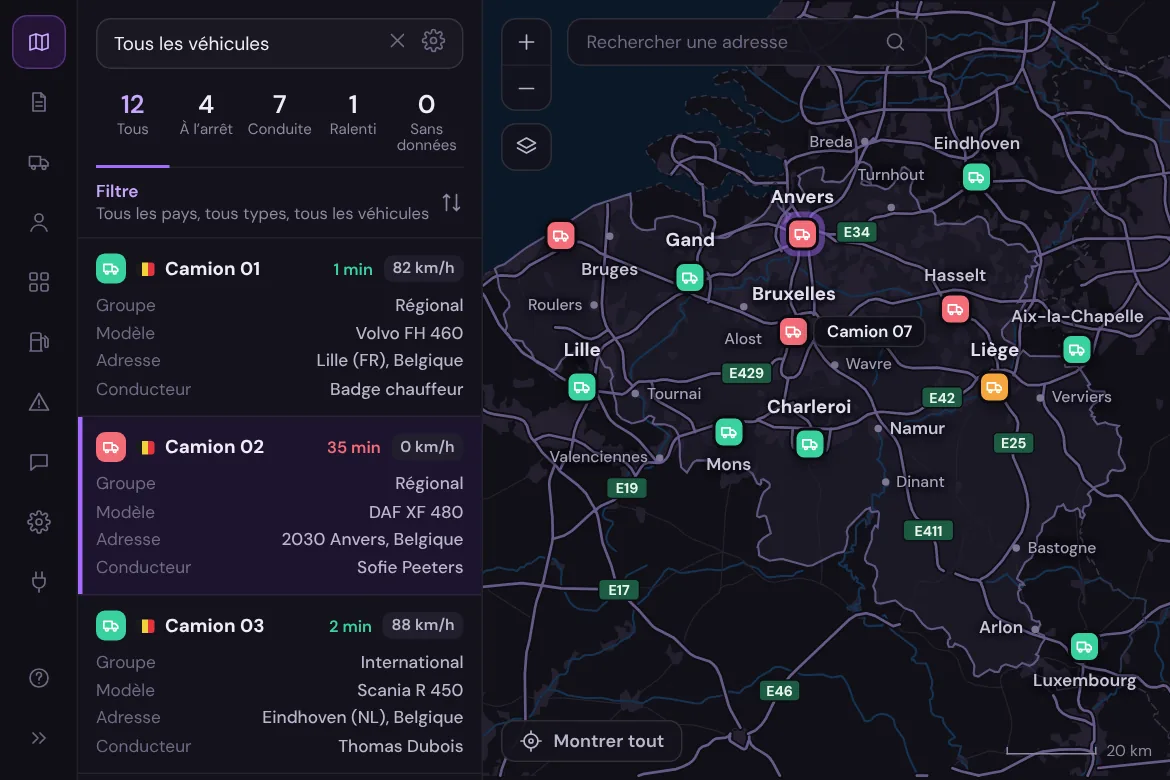Open the map layers selector
Viewport: 1170px width, 780px height.
click(527, 146)
